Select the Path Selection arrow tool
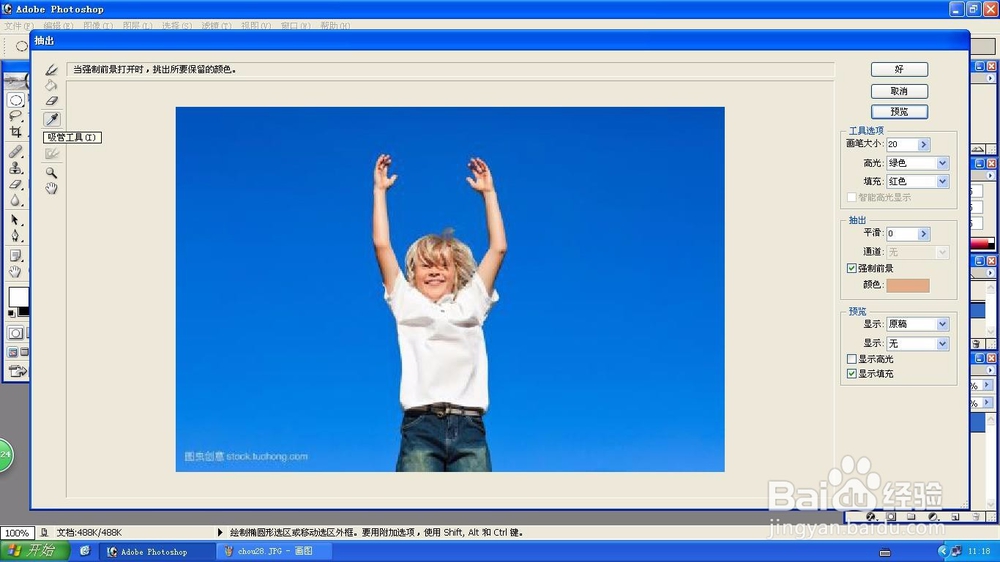Screen dimensions: 1000x562 (16, 219)
